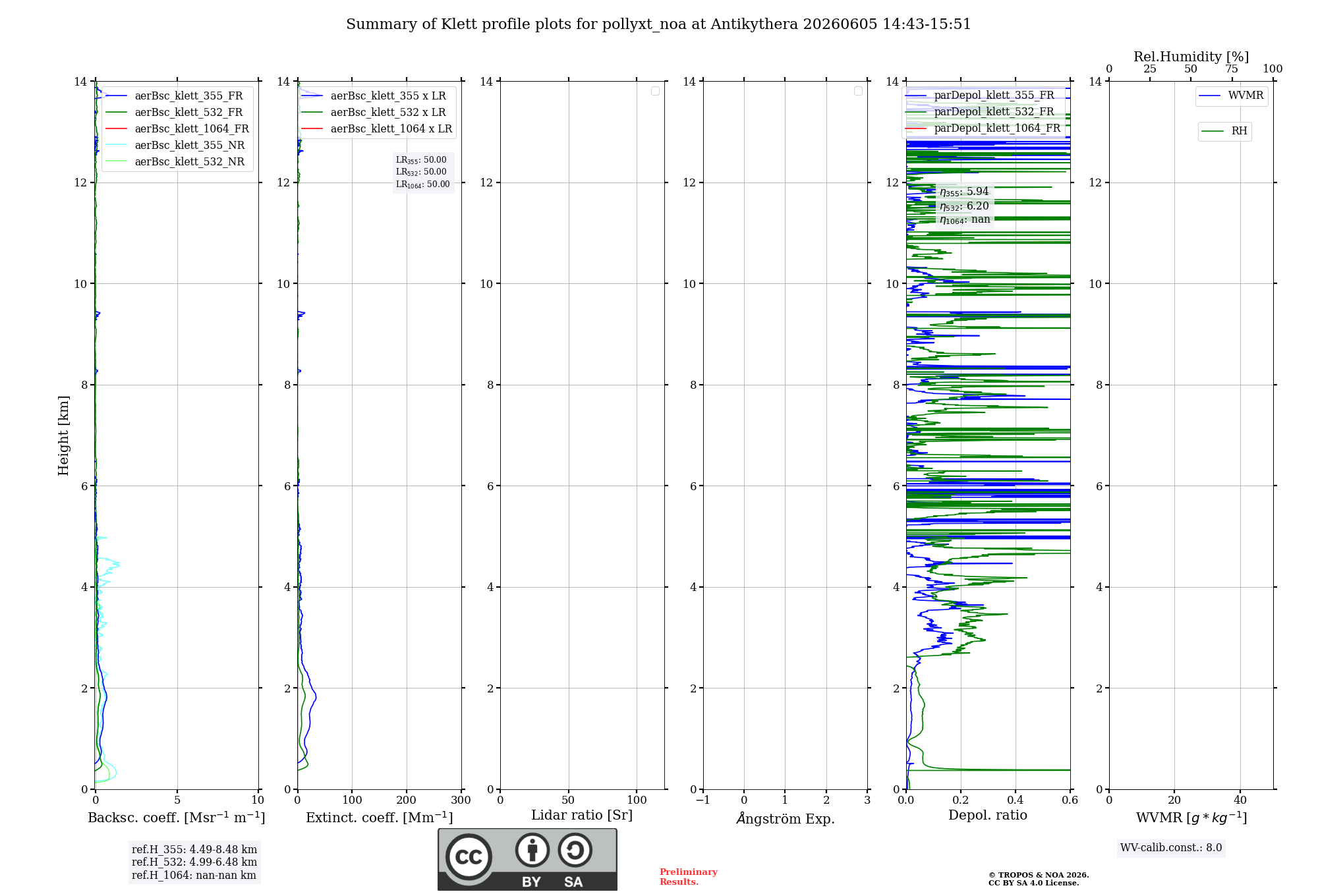Click the η532: 6.20 annotation
Image resolution: width=1318 pixels, height=896 pixels.
click(x=964, y=206)
